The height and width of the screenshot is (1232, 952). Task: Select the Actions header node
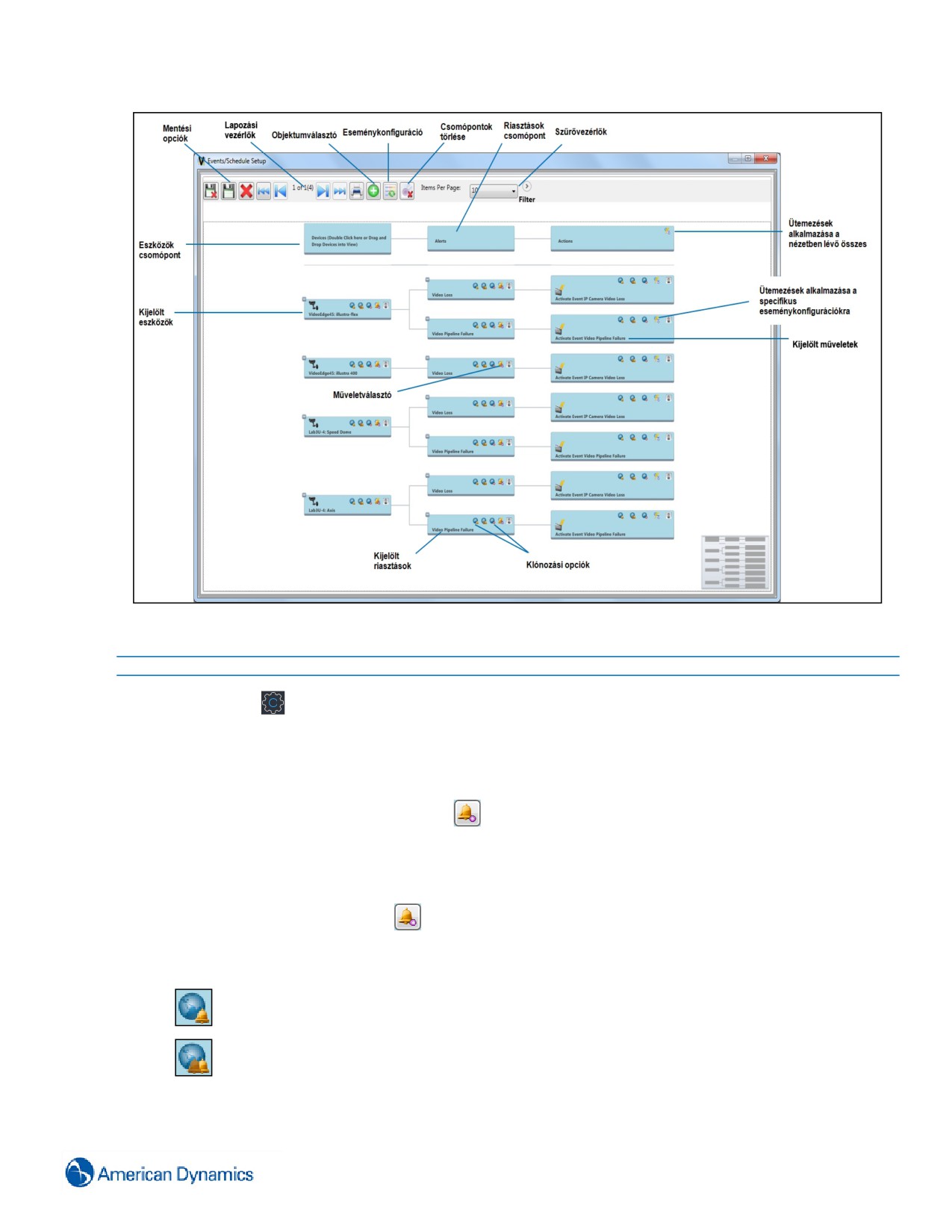pyautogui.click(x=612, y=238)
